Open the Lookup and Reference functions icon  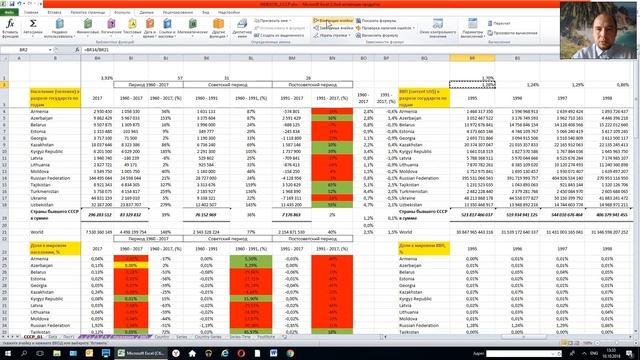click(x=167, y=28)
